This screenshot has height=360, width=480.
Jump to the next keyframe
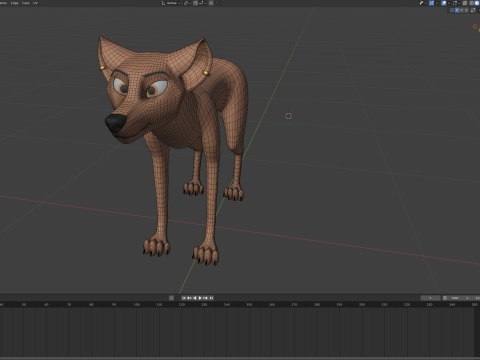[x=205, y=298]
